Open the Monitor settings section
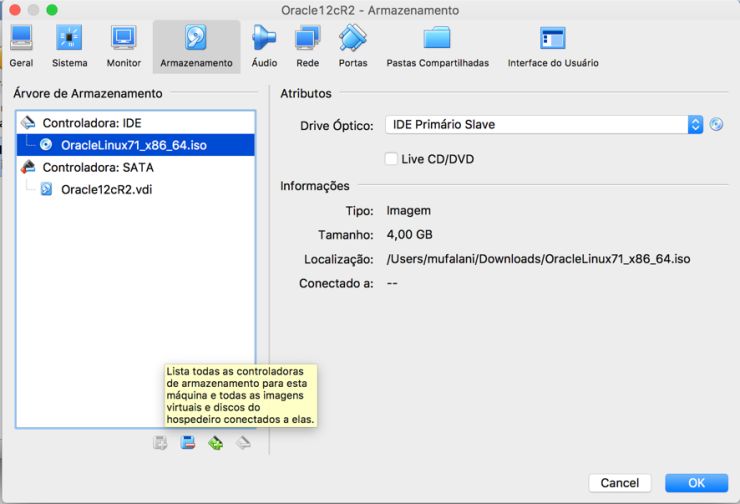The width and height of the screenshot is (740, 504). [124, 46]
